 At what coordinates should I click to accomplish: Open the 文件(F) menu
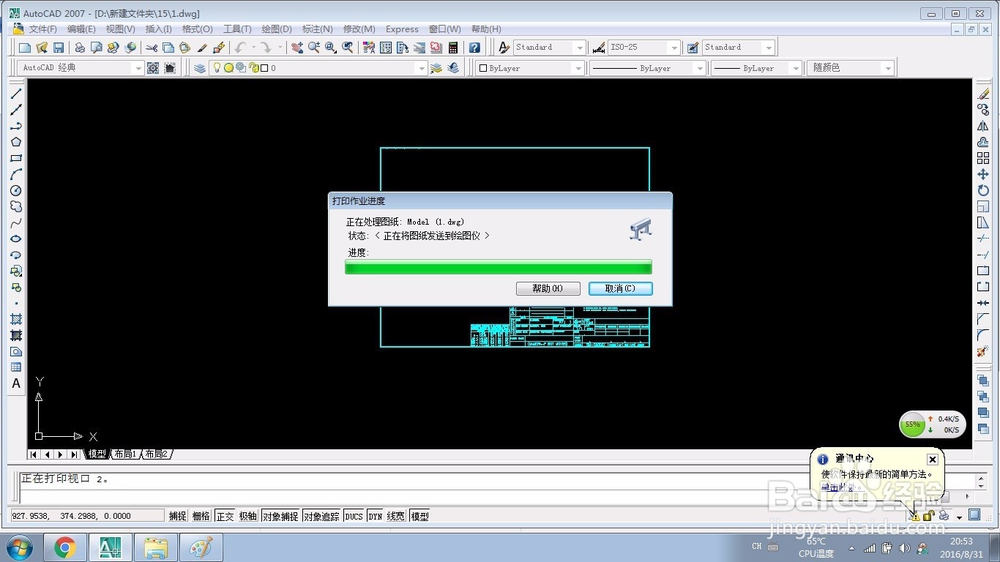point(43,29)
